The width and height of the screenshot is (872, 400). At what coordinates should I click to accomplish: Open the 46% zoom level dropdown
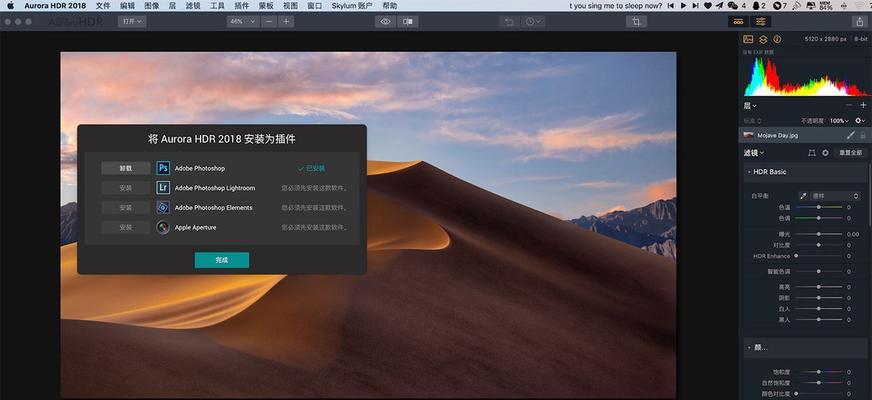click(x=243, y=22)
